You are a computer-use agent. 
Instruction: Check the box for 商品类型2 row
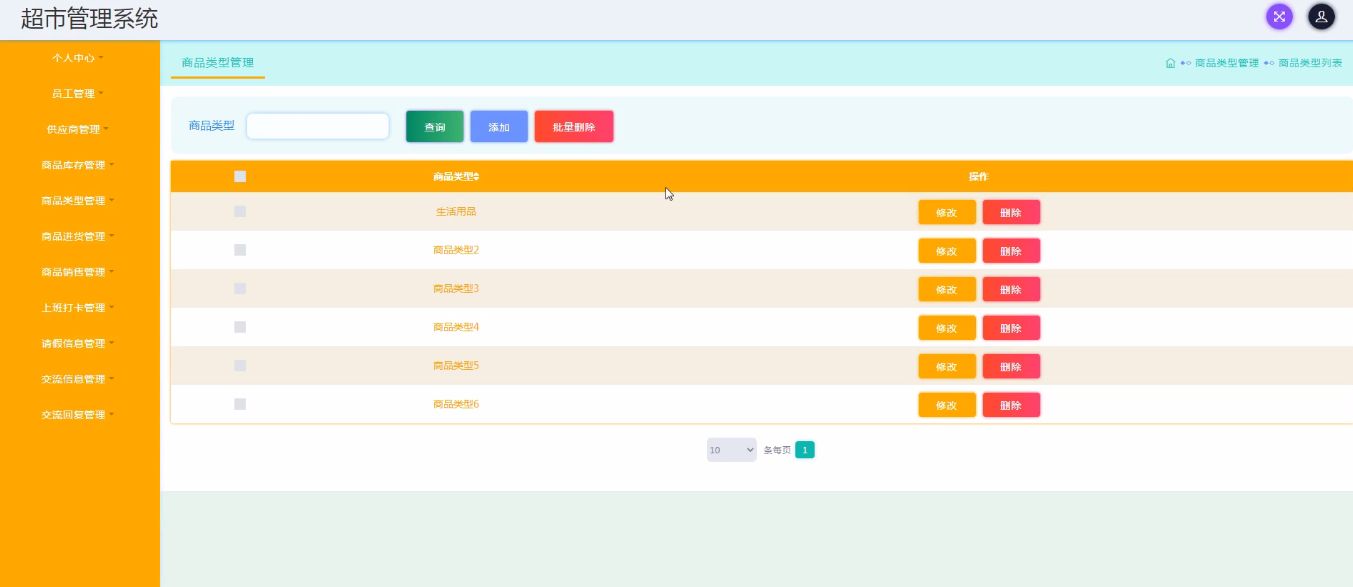click(240, 250)
